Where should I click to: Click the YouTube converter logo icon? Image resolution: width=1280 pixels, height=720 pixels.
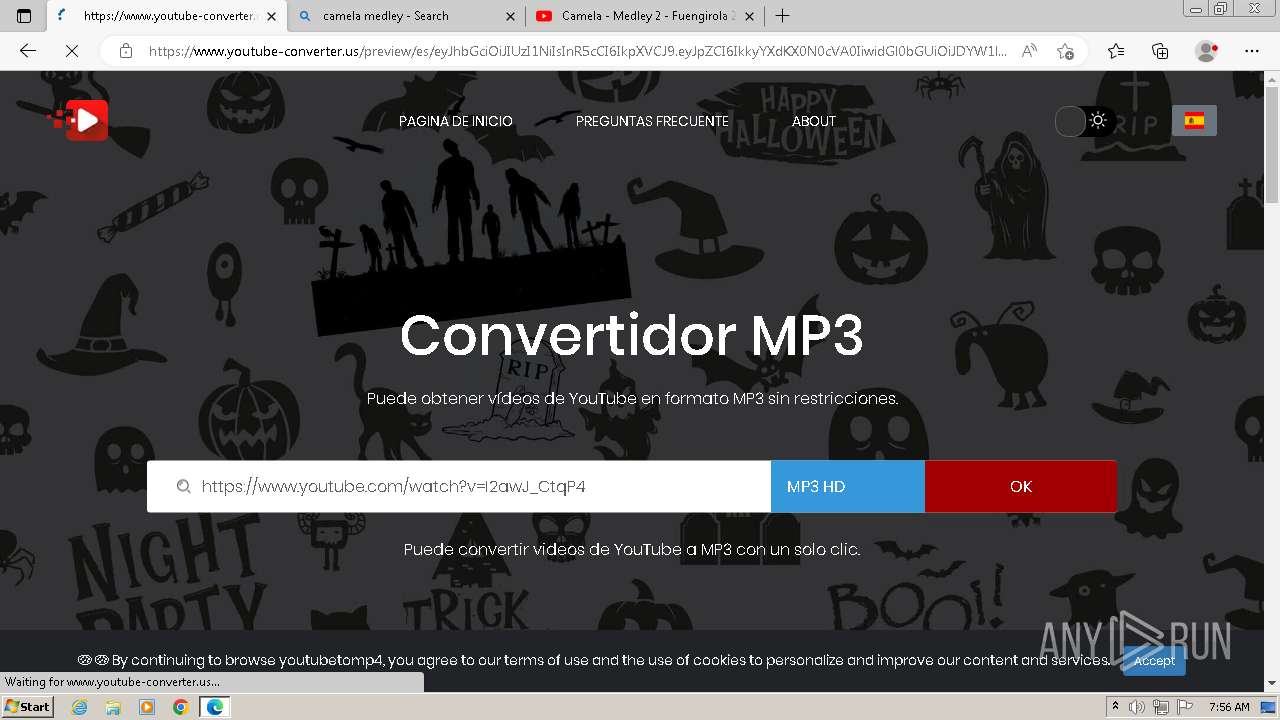coord(79,121)
